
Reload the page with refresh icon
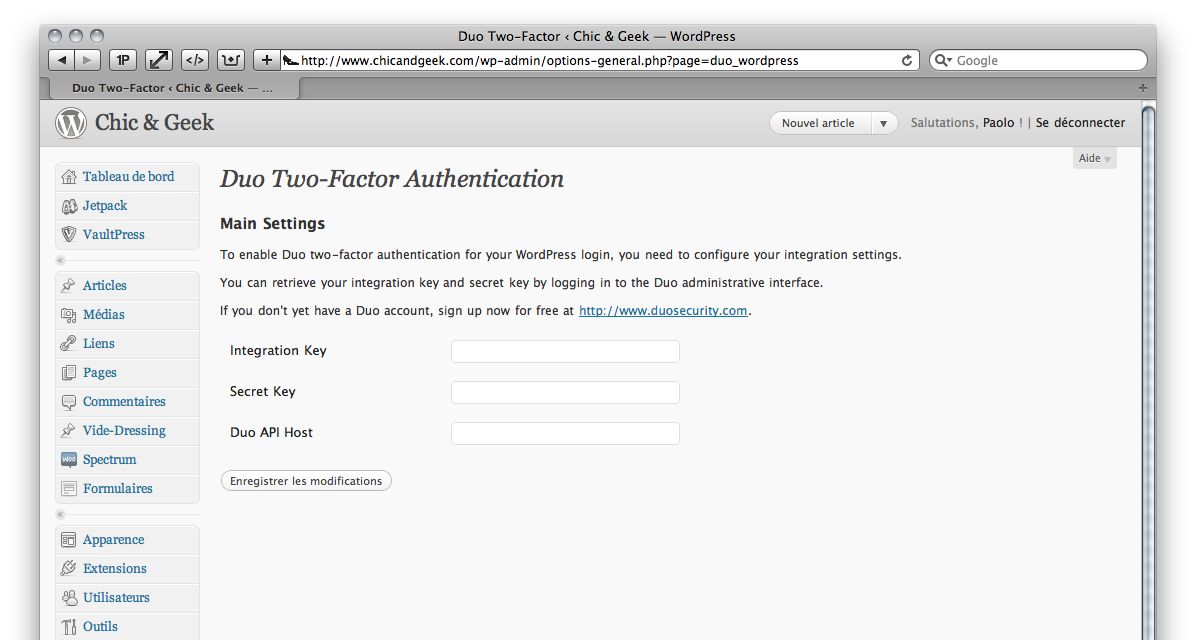[x=907, y=60]
